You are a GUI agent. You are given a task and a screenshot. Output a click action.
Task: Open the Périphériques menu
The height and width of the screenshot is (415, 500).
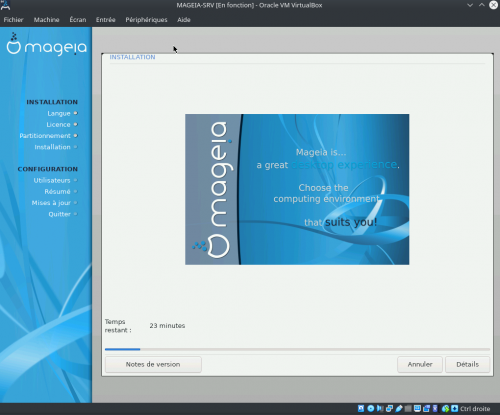click(x=146, y=20)
